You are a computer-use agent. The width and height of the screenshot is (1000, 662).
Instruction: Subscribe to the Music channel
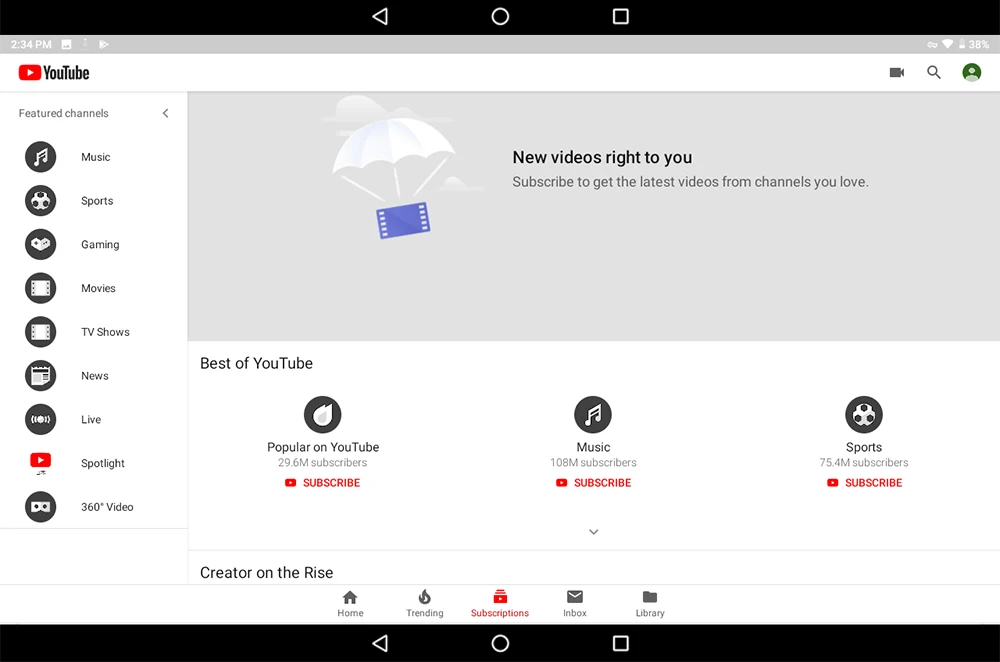pos(593,483)
